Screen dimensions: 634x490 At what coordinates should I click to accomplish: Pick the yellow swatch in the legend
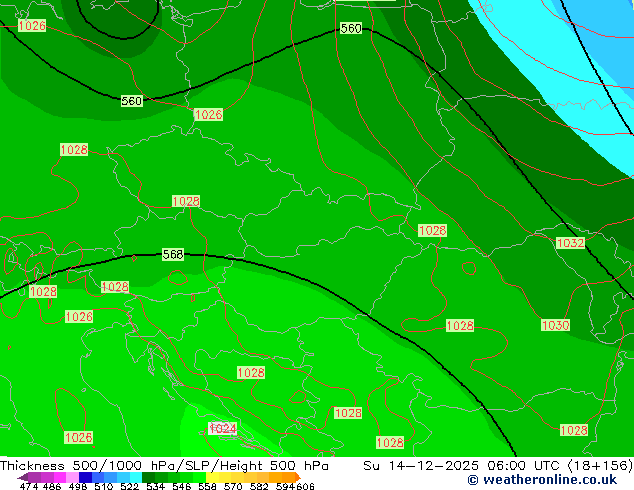pyautogui.click(x=213, y=477)
